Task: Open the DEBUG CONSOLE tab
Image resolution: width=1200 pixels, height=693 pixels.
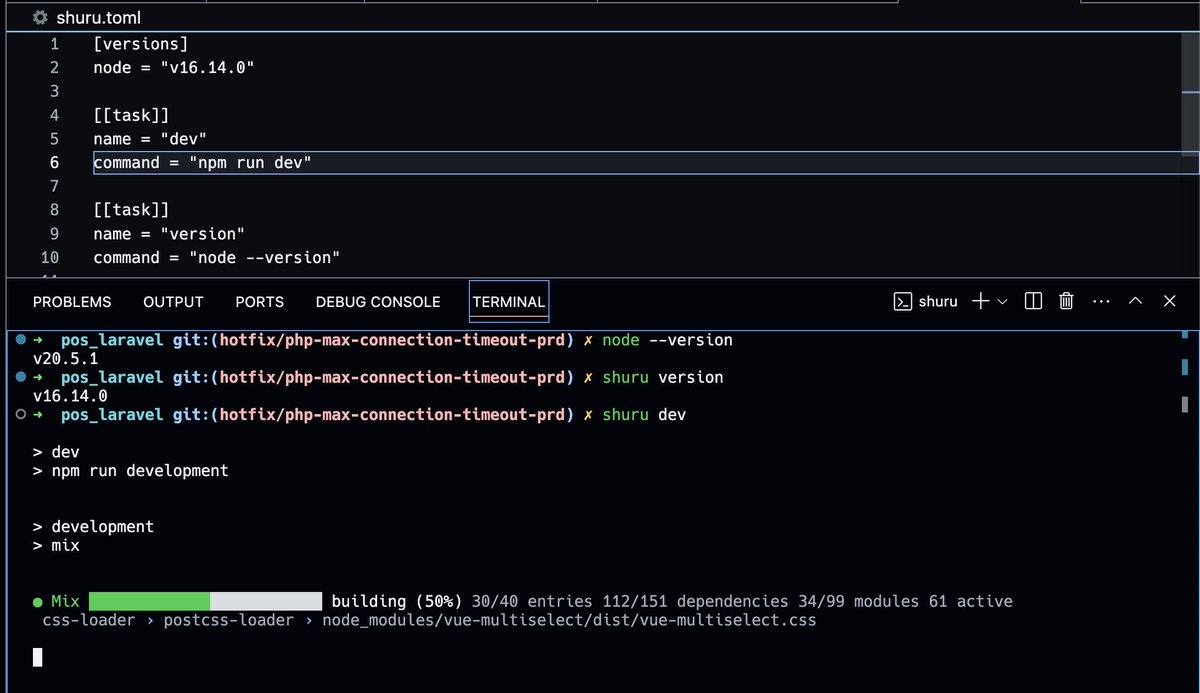Action: point(377,301)
